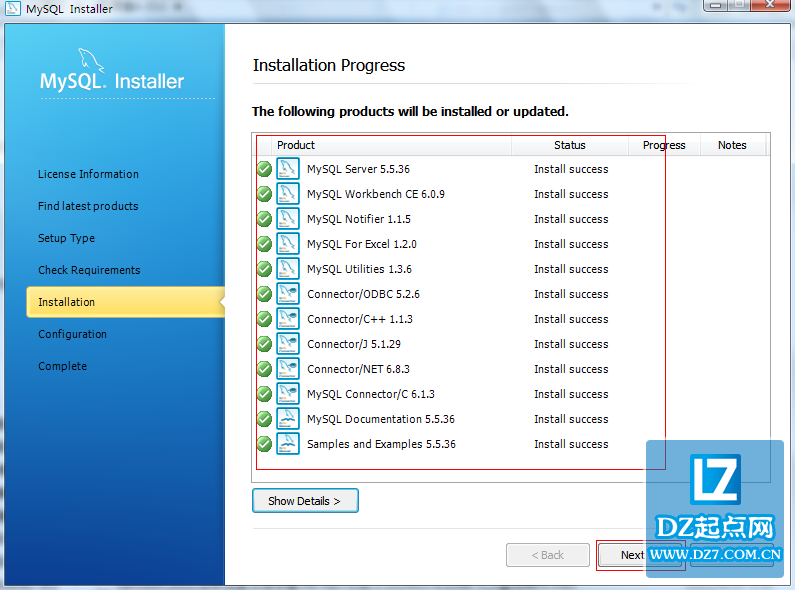Click the MySQL Workbench CE 6.0.9 product icon
795x590 pixels.
287,194
